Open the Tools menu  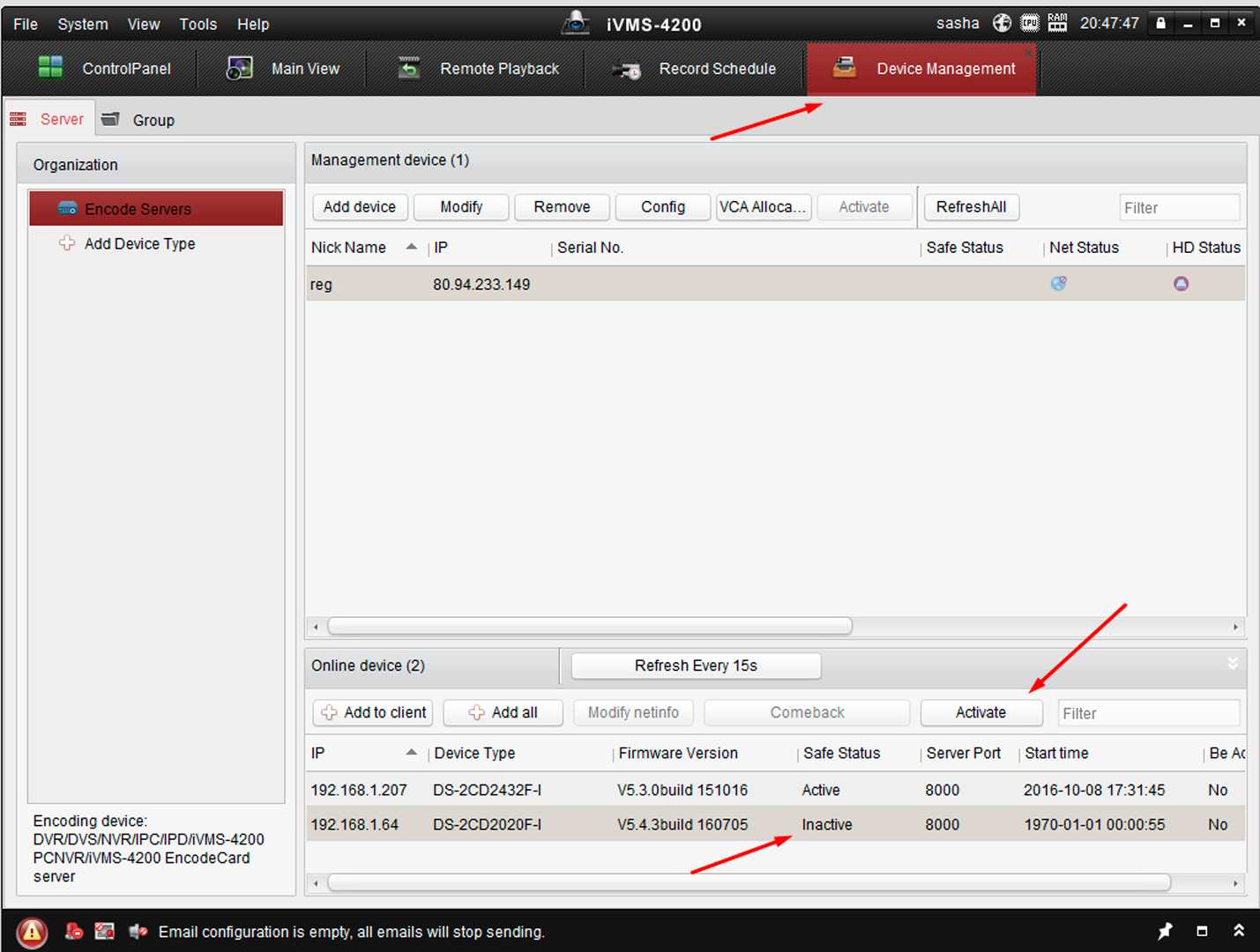click(198, 24)
